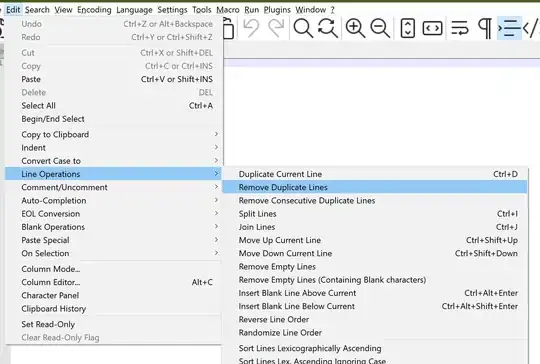Image resolution: width=540 pixels, height=364 pixels.
Task: Choose Select All menu entry
Action: click(114, 106)
